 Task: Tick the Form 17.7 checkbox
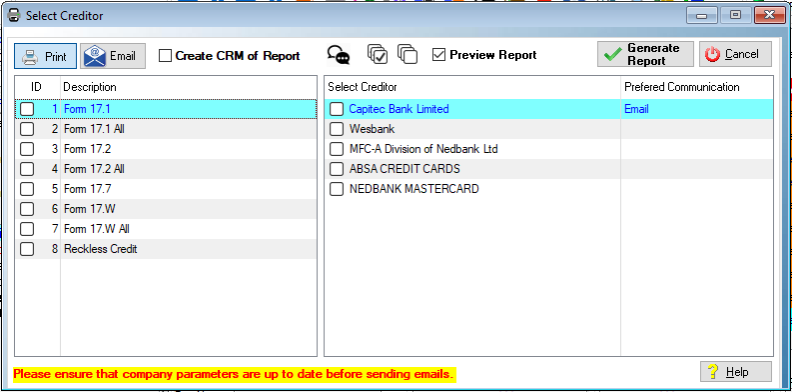27,189
